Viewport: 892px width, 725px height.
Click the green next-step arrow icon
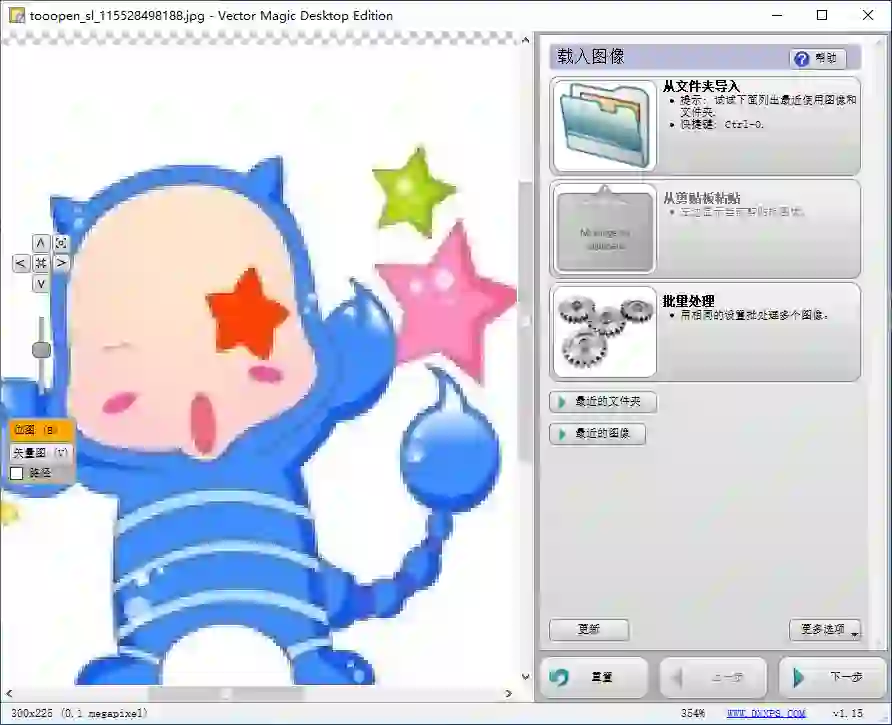[x=798, y=677]
